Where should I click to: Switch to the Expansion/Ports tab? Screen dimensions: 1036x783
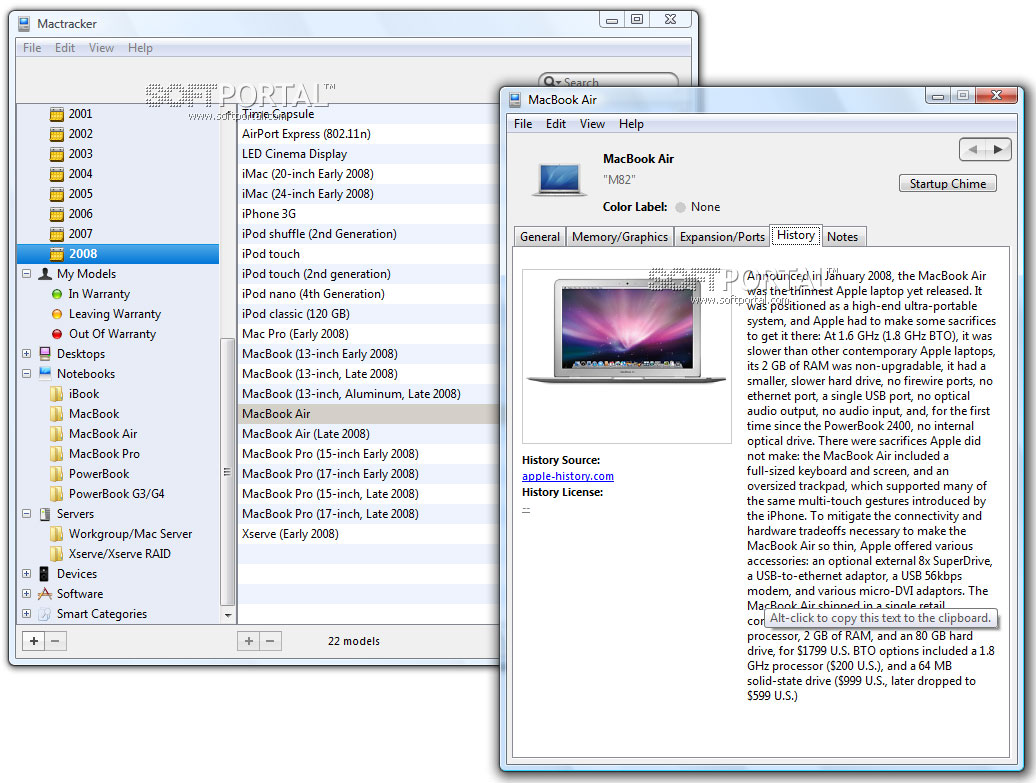pyautogui.click(x=722, y=237)
